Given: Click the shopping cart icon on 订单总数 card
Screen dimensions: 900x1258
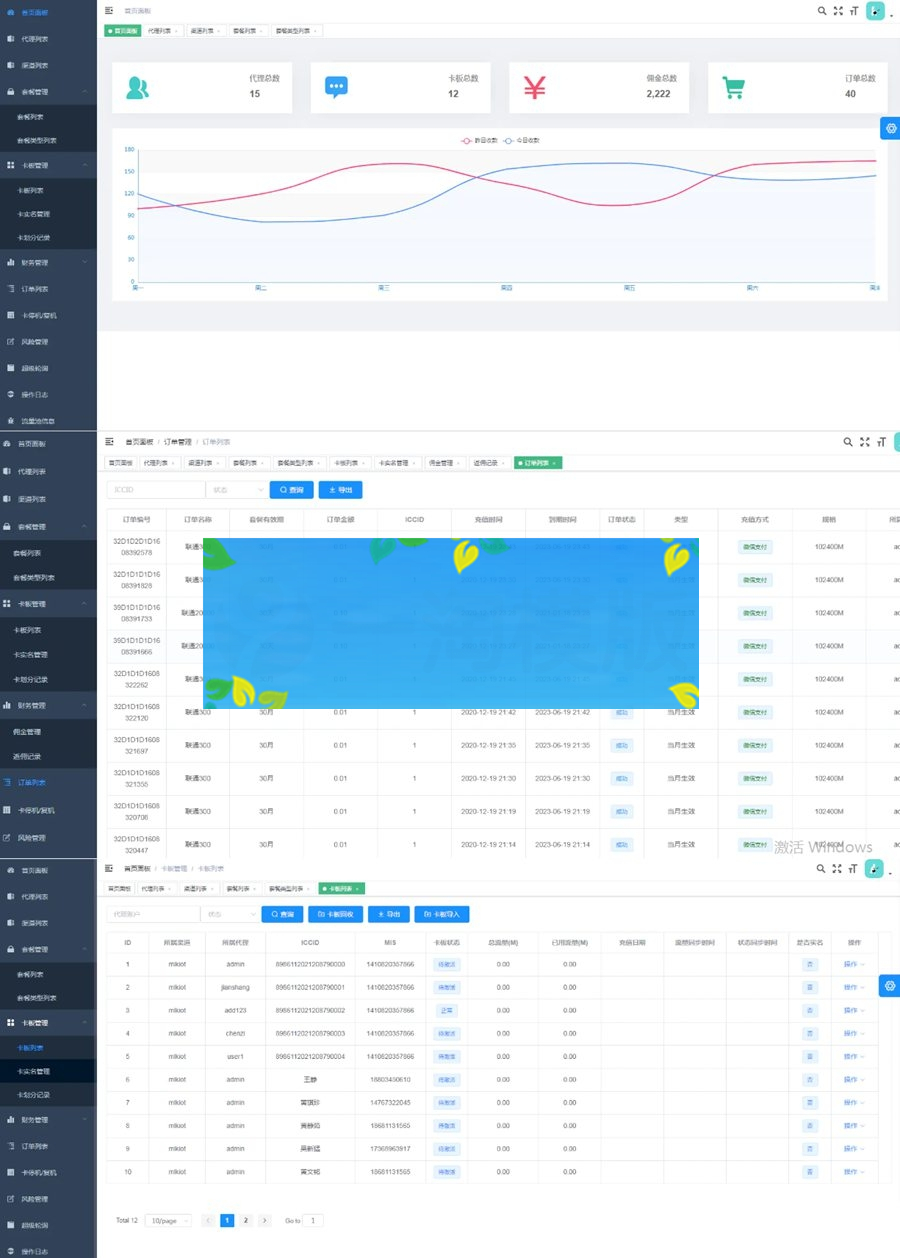Looking at the screenshot, I should pos(734,88).
